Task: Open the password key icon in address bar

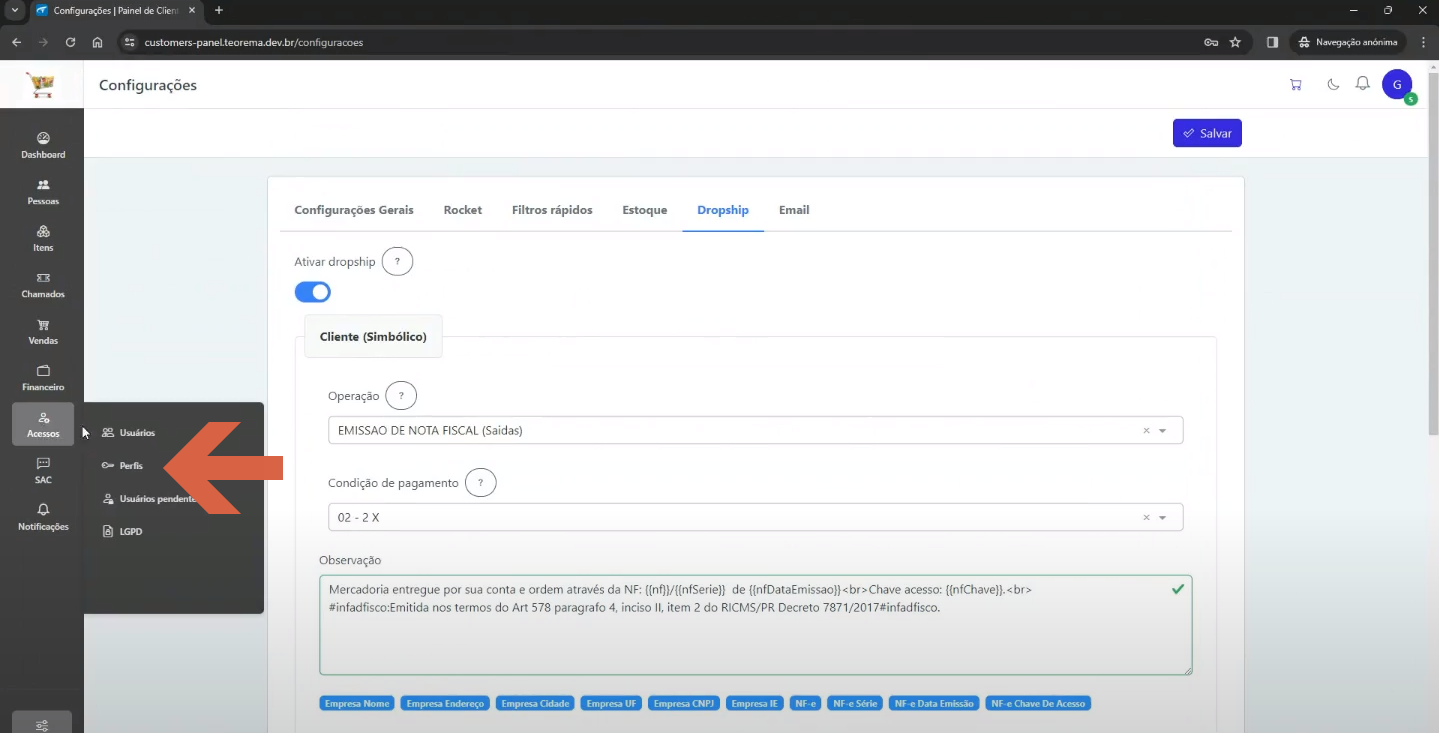Action: pyautogui.click(x=1210, y=42)
